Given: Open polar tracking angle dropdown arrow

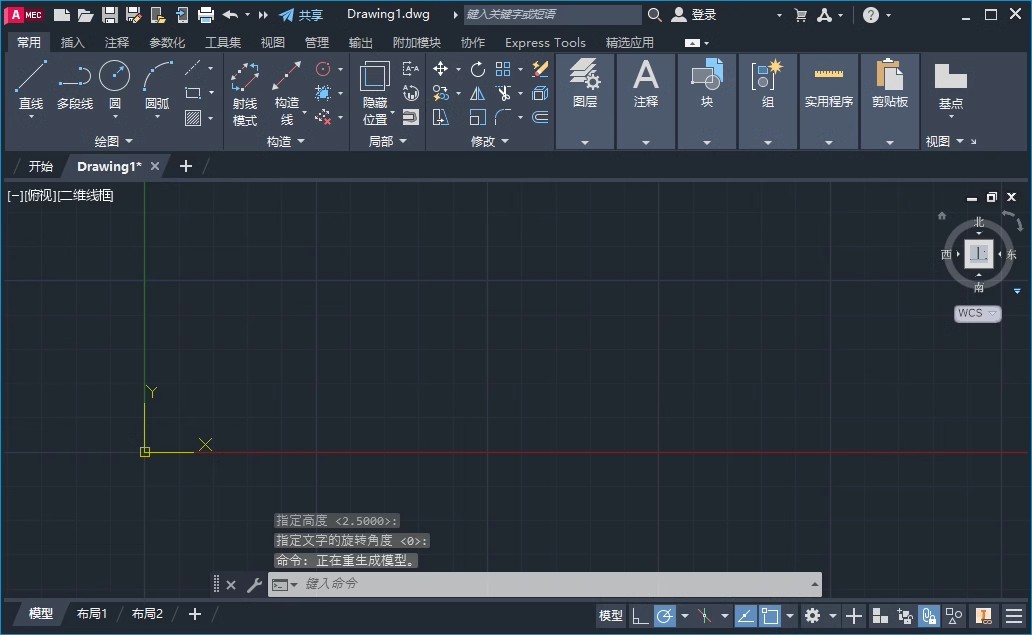Looking at the screenshot, I should tap(684, 616).
